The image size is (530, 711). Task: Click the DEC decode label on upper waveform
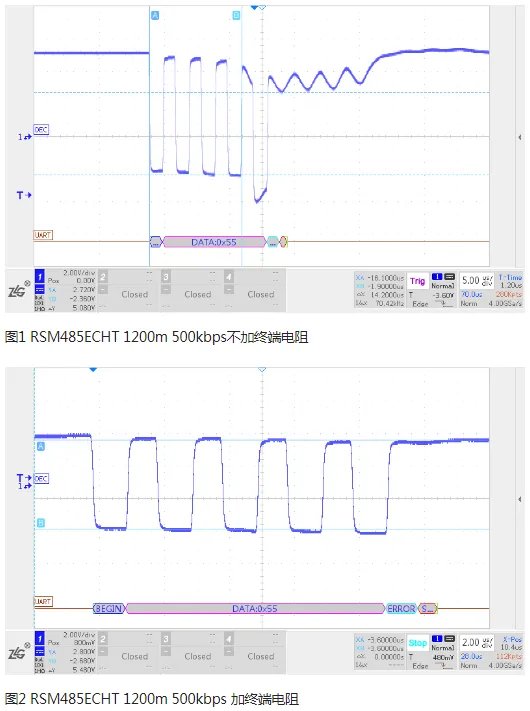[x=41, y=130]
